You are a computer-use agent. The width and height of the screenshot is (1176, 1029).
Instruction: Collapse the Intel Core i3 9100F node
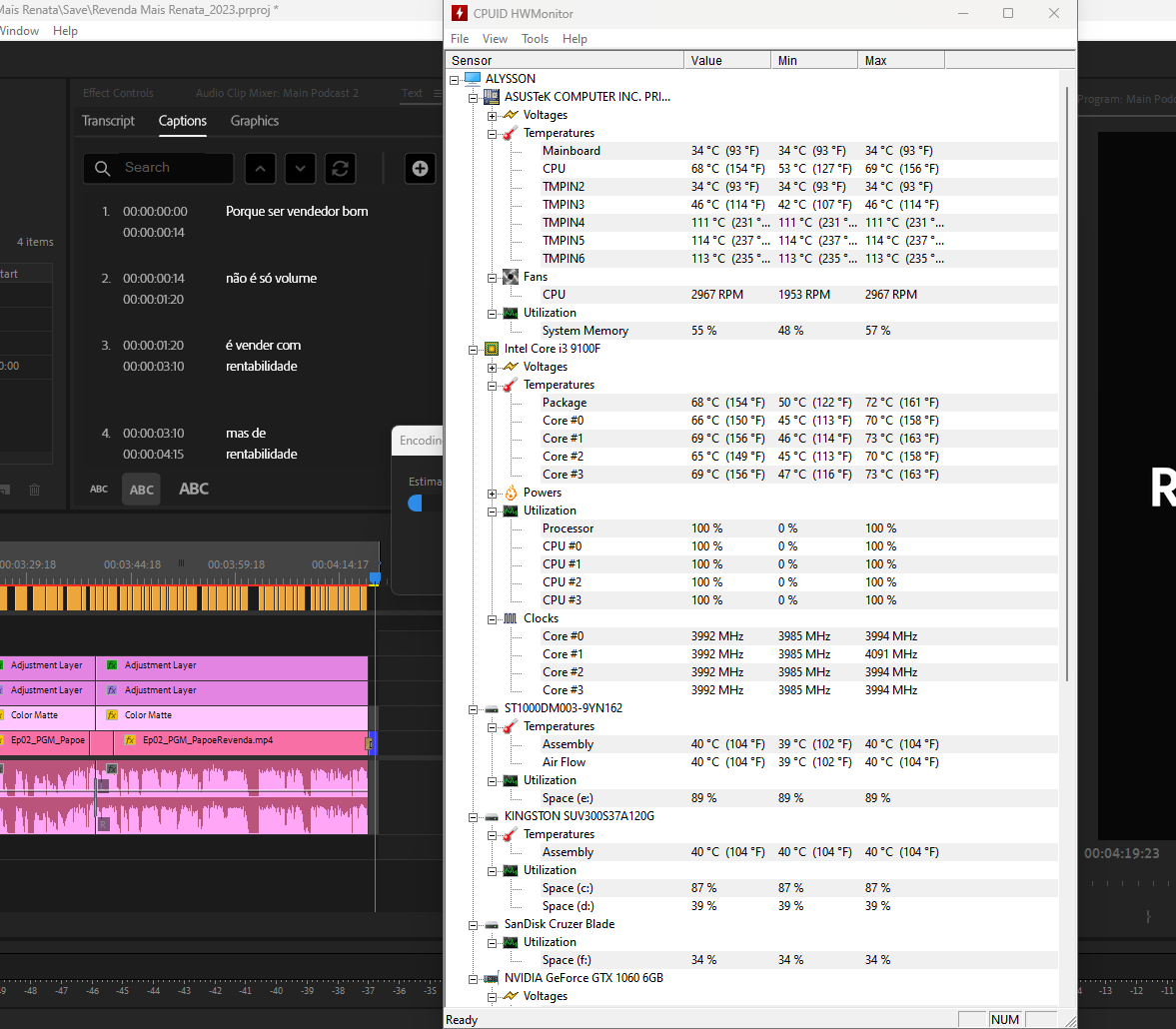[x=474, y=350]
